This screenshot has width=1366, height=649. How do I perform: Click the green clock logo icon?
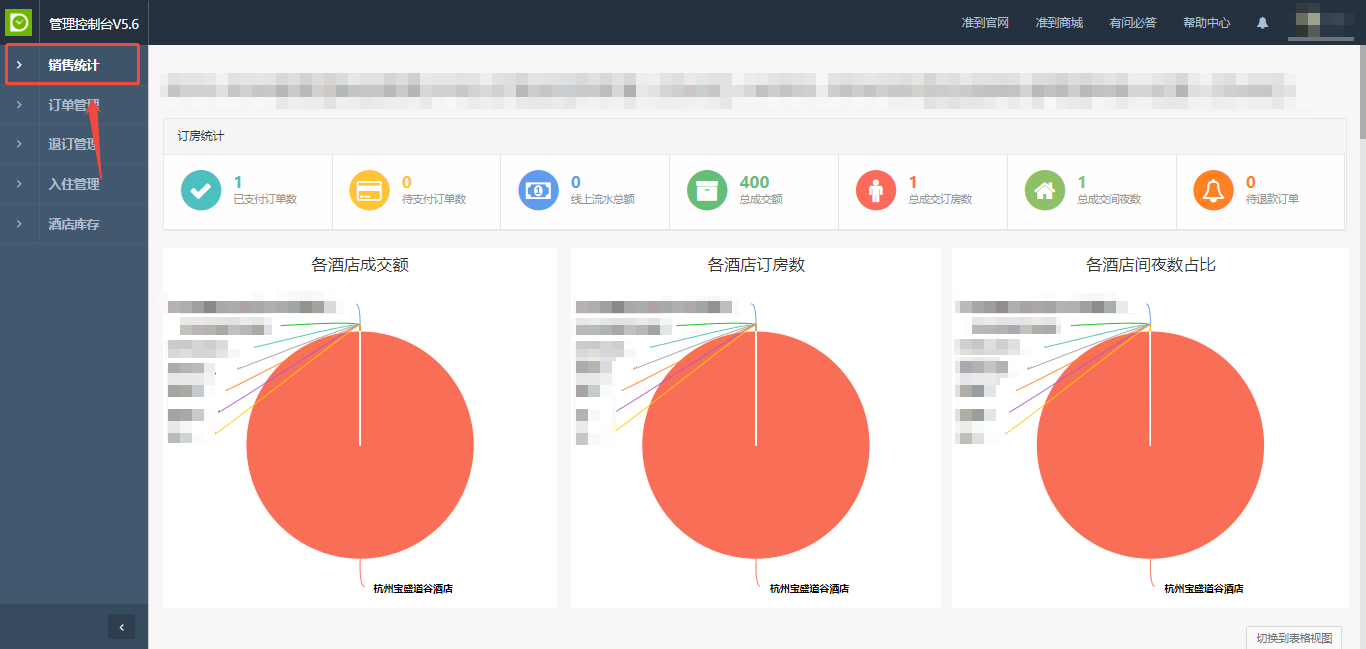pos(19,22)
